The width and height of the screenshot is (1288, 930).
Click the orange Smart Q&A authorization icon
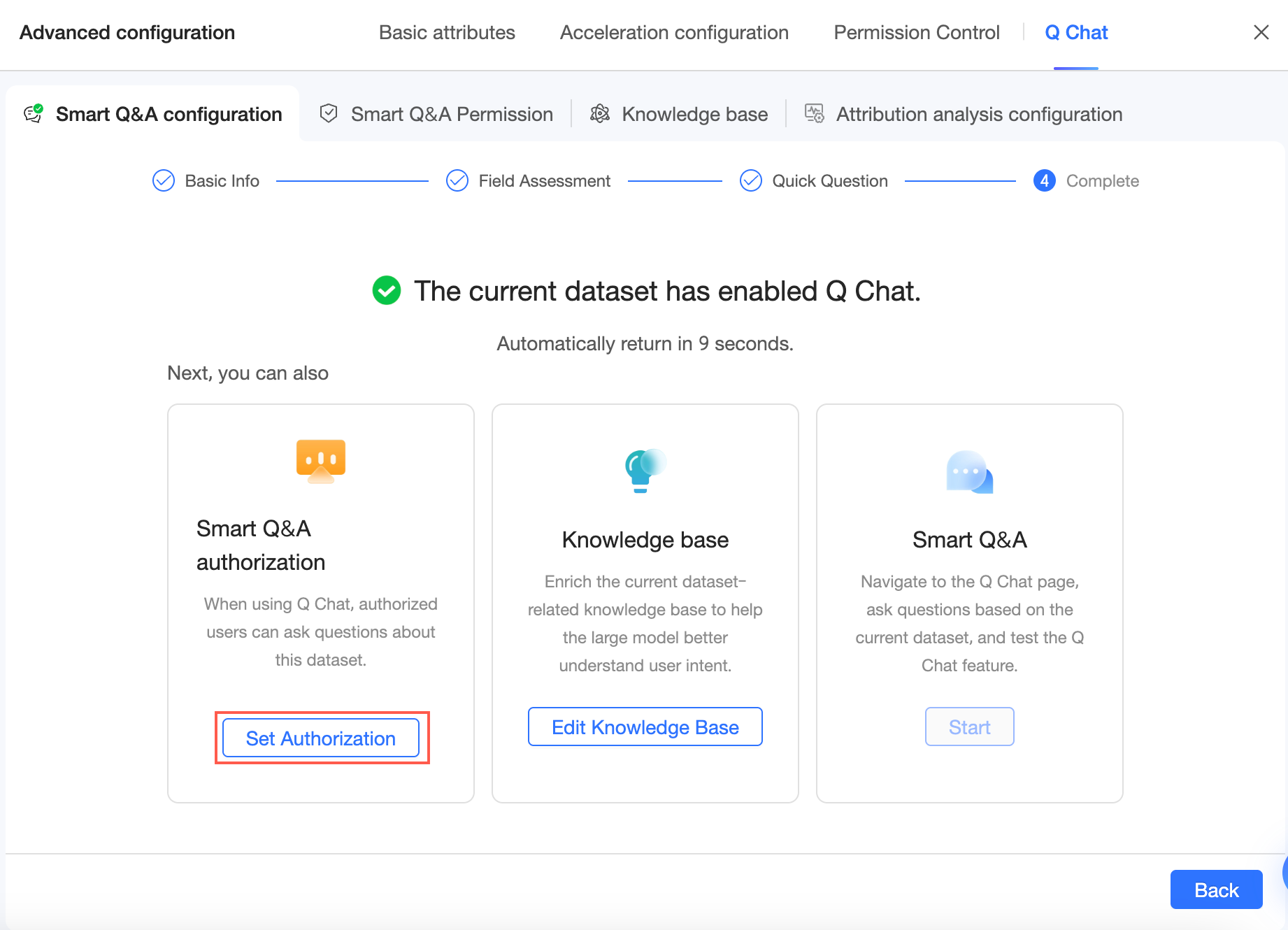click(x=321, y=461)
